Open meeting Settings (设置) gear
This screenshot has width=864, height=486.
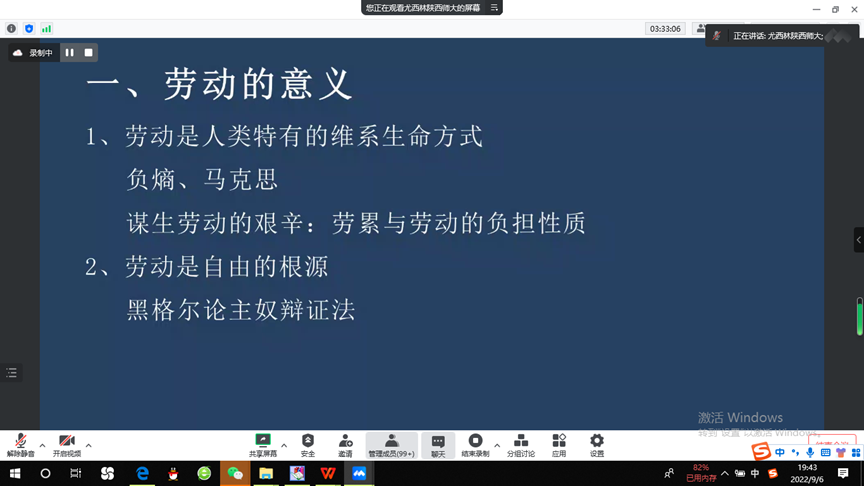point(597,445)
